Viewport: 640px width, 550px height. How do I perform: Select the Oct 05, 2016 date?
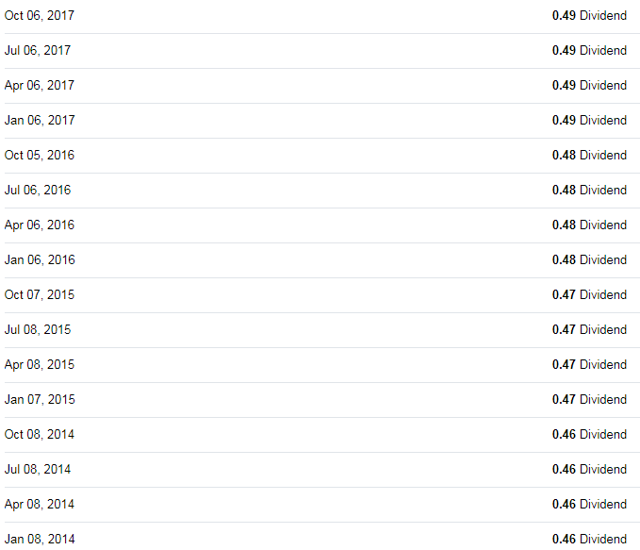coord(39,155)
